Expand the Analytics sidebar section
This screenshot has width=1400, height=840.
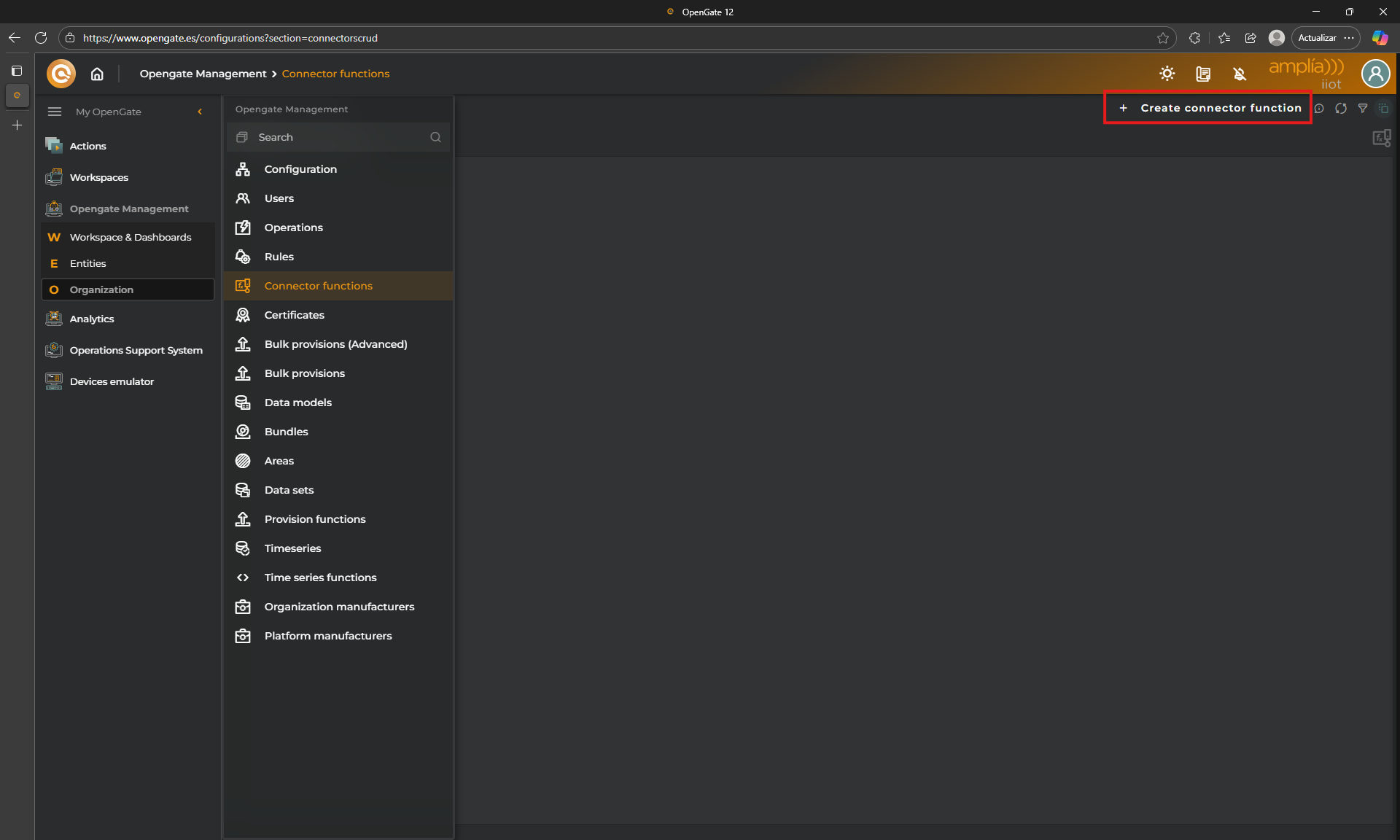point(92,319)
